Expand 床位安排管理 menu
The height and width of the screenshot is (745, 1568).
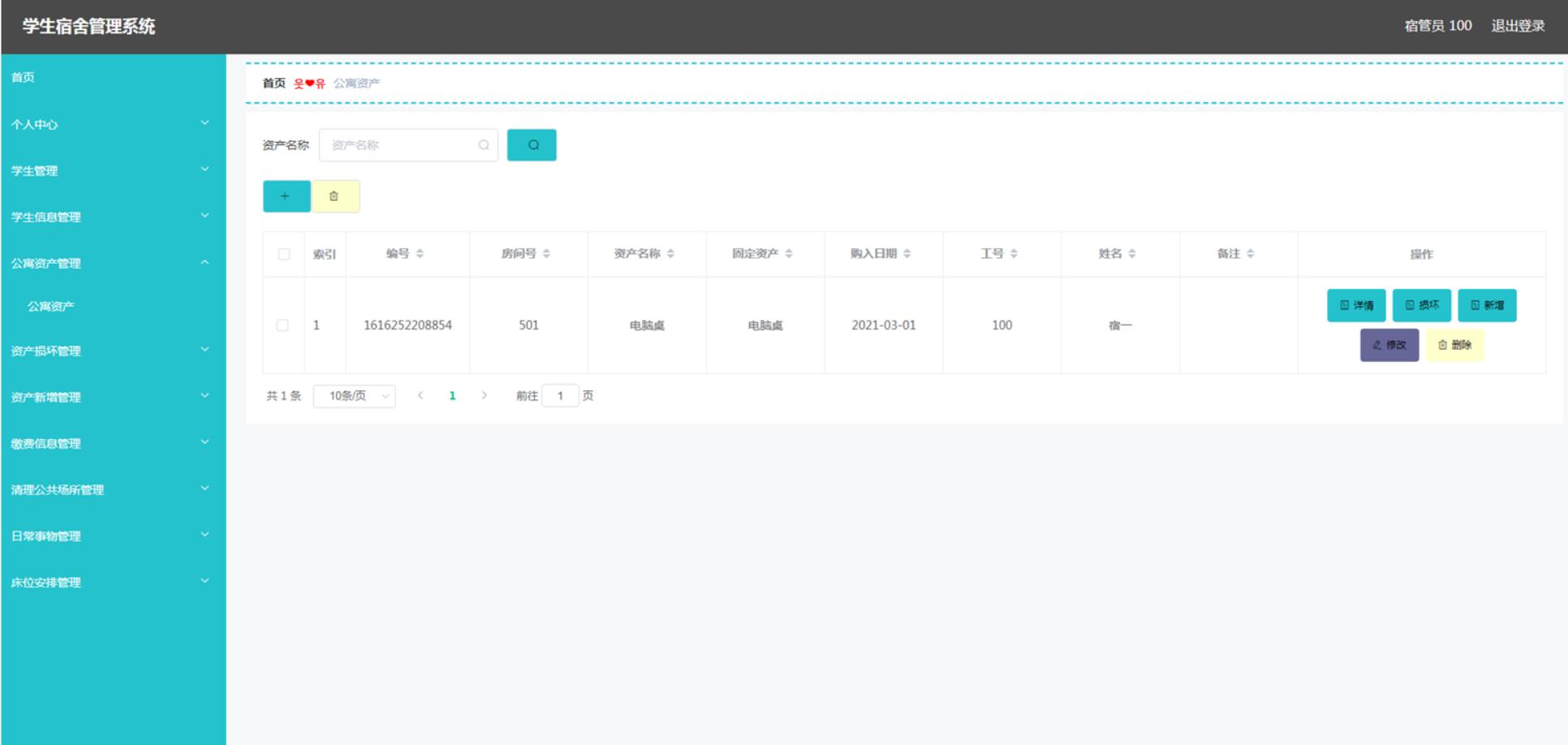click(113, 582)
